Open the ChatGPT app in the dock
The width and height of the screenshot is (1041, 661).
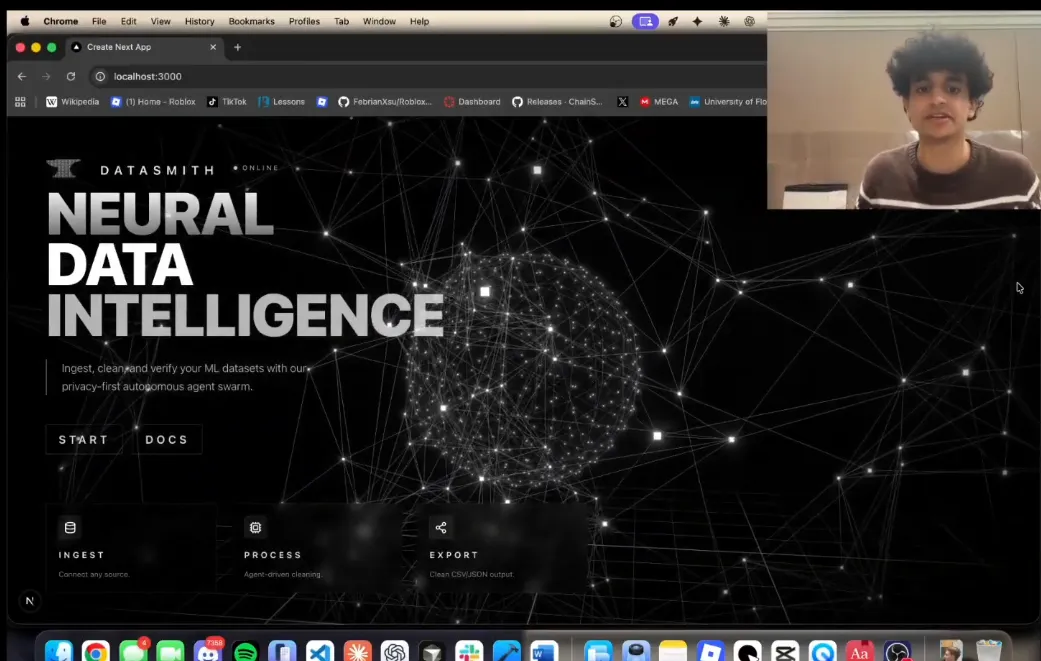[394, 650]
